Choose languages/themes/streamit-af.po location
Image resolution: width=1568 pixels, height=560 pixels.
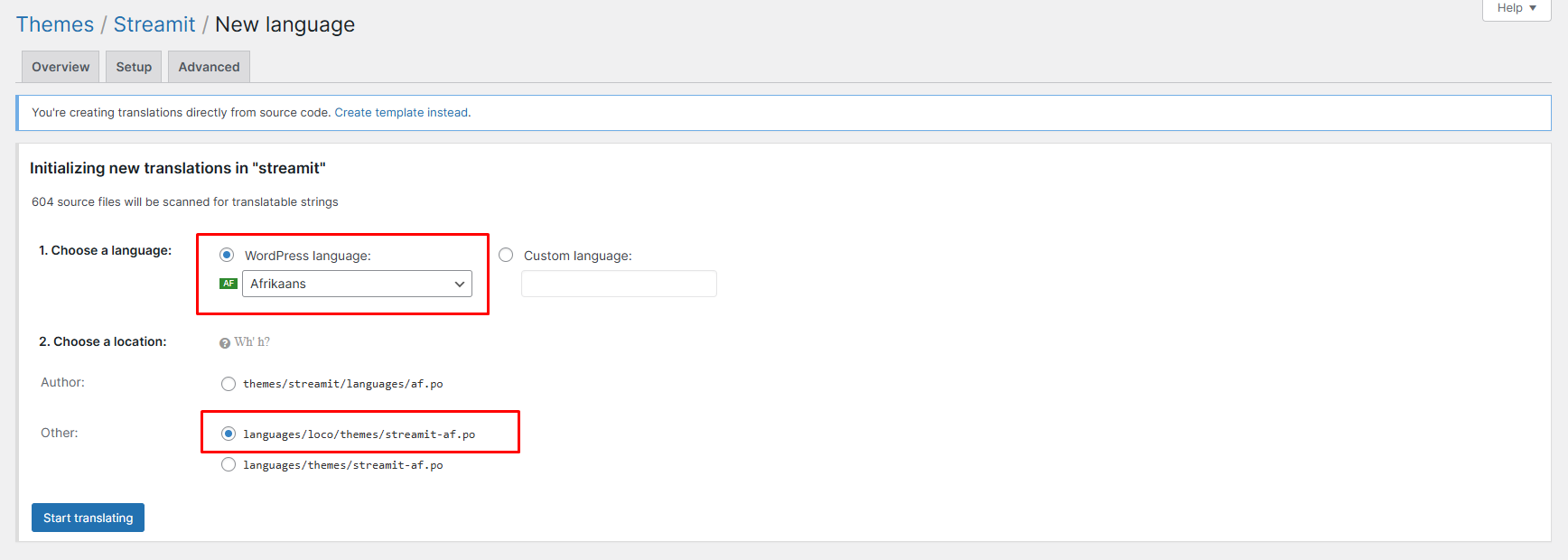pos(229,464)
